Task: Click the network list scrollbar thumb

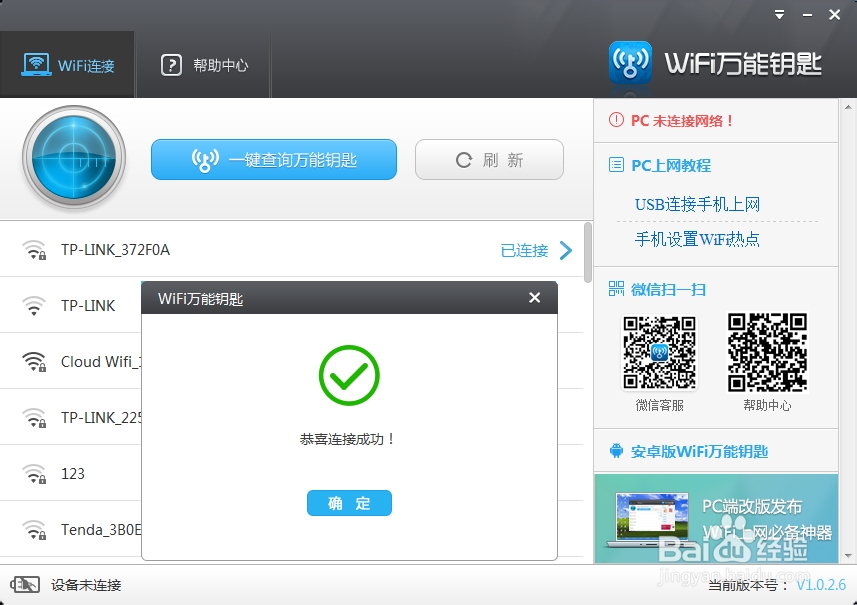Action: coord(588,252)
